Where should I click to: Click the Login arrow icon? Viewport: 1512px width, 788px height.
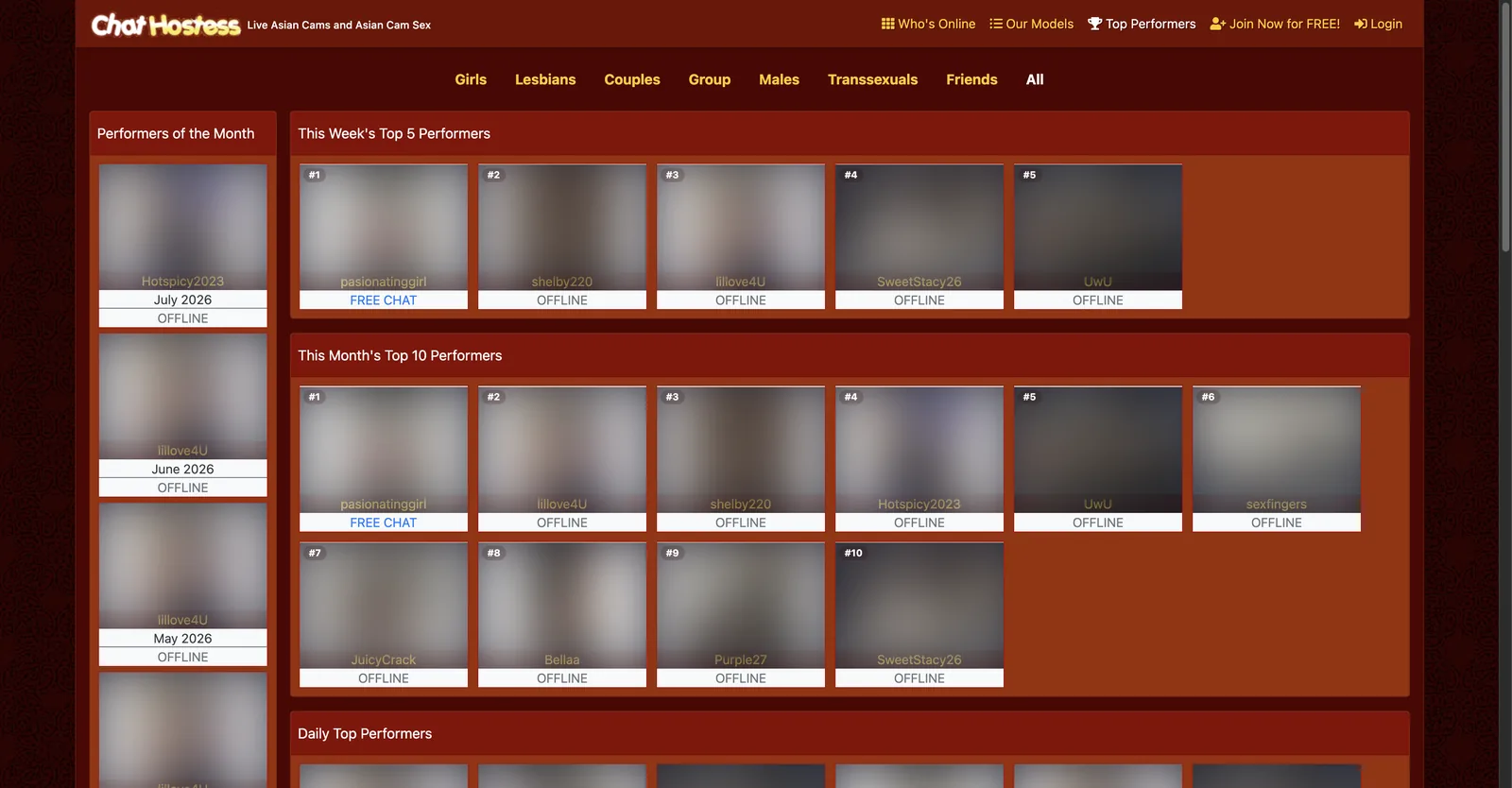point(1361,24)
